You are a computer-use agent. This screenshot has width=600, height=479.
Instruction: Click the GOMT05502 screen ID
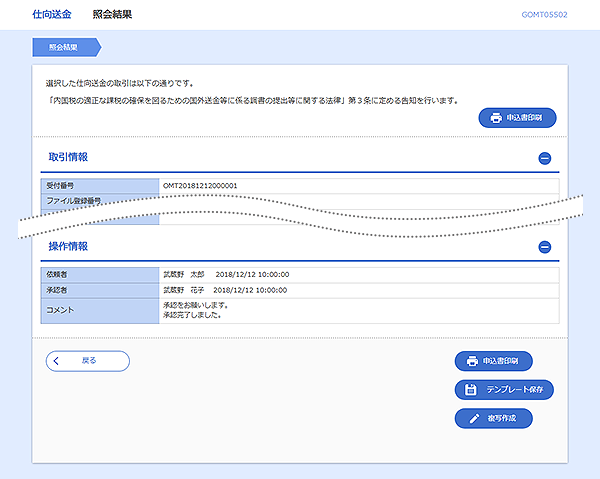(x=544, y=15)
